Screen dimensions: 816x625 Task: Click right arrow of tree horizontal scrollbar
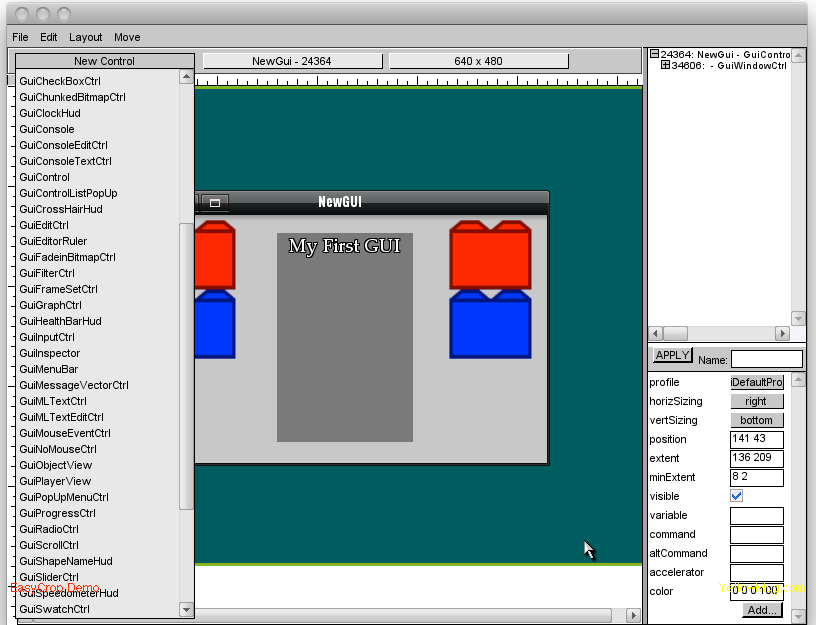[782, 333]
